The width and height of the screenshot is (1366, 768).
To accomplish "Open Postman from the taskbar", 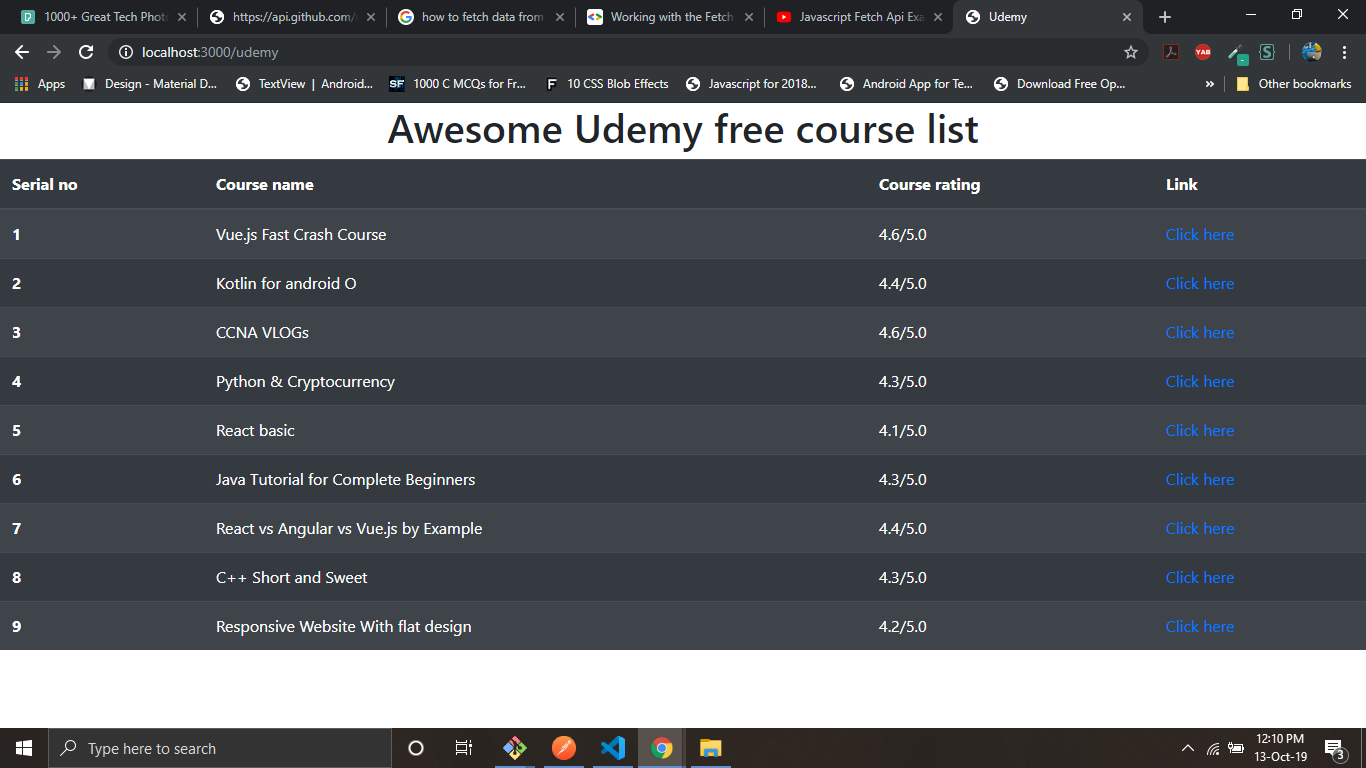I will (x=564, y=748).
